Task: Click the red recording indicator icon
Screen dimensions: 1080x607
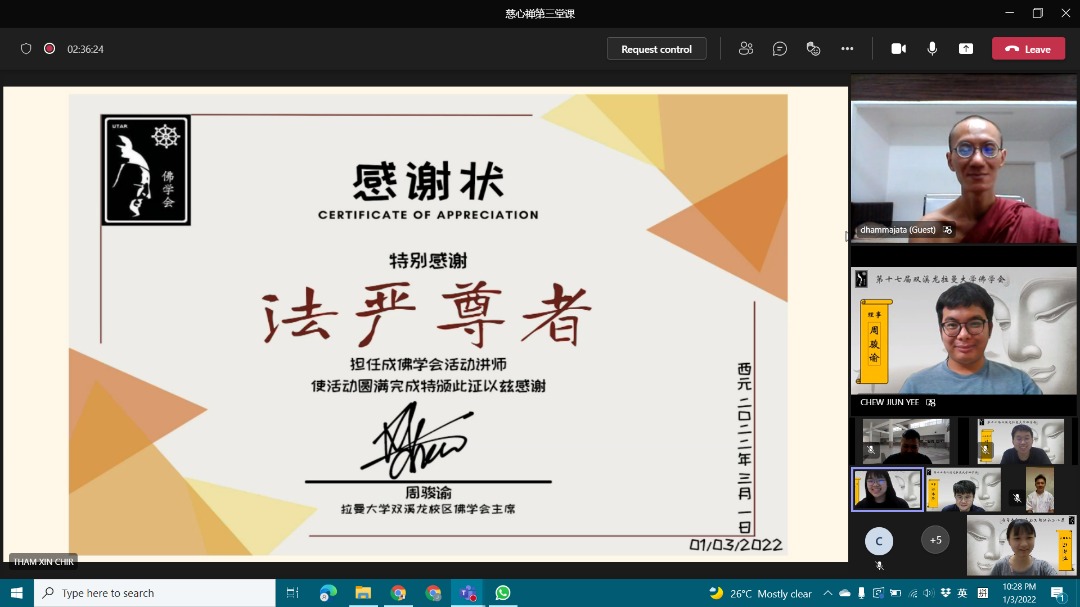Action: click(x=50, y=49)
